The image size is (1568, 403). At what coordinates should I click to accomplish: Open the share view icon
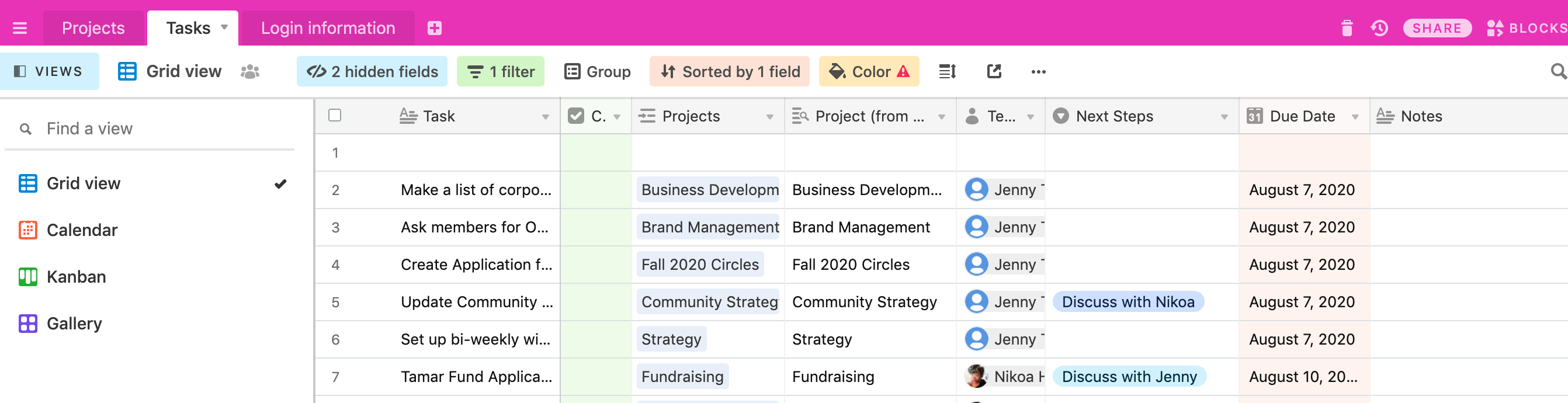993,71
